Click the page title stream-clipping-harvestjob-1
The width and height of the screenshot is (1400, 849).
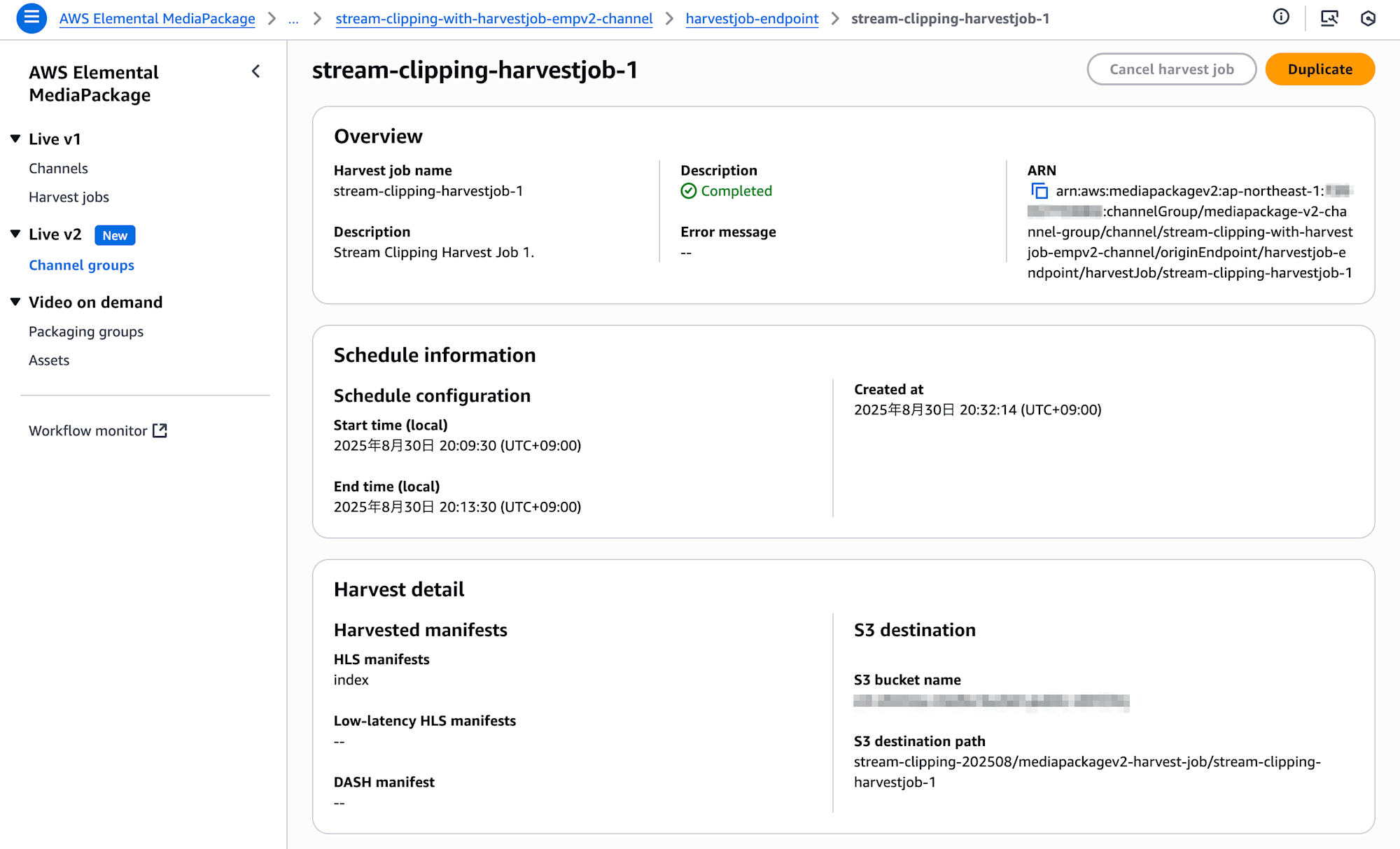tap(475, 70)
